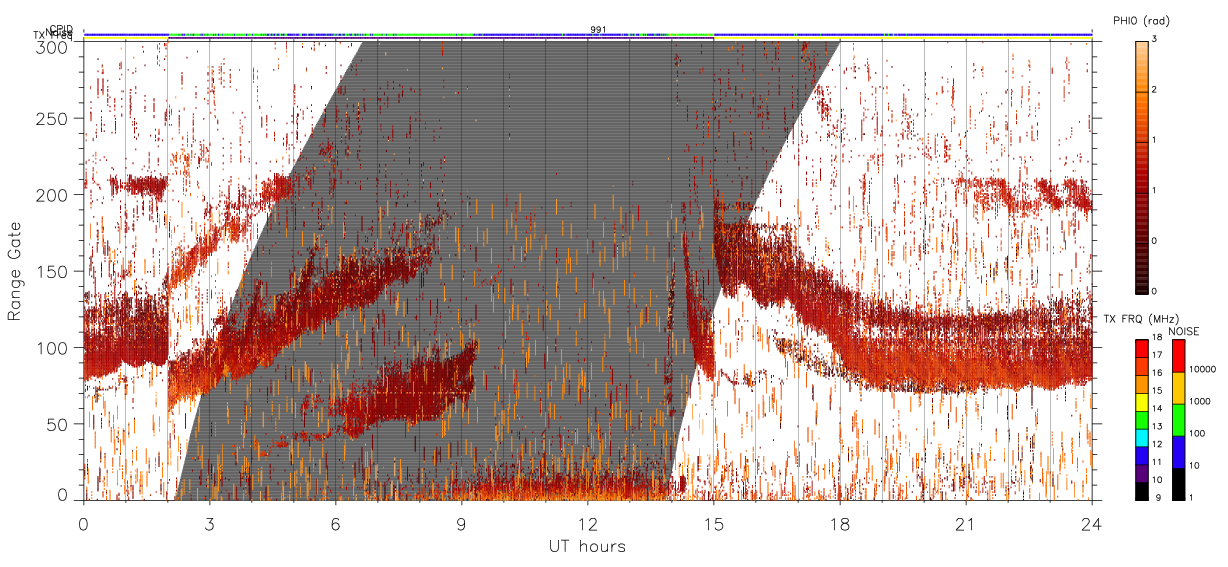Click the UT hours tick label '21'
This screenshot has height=567, width=1228.
pos(965,523)
